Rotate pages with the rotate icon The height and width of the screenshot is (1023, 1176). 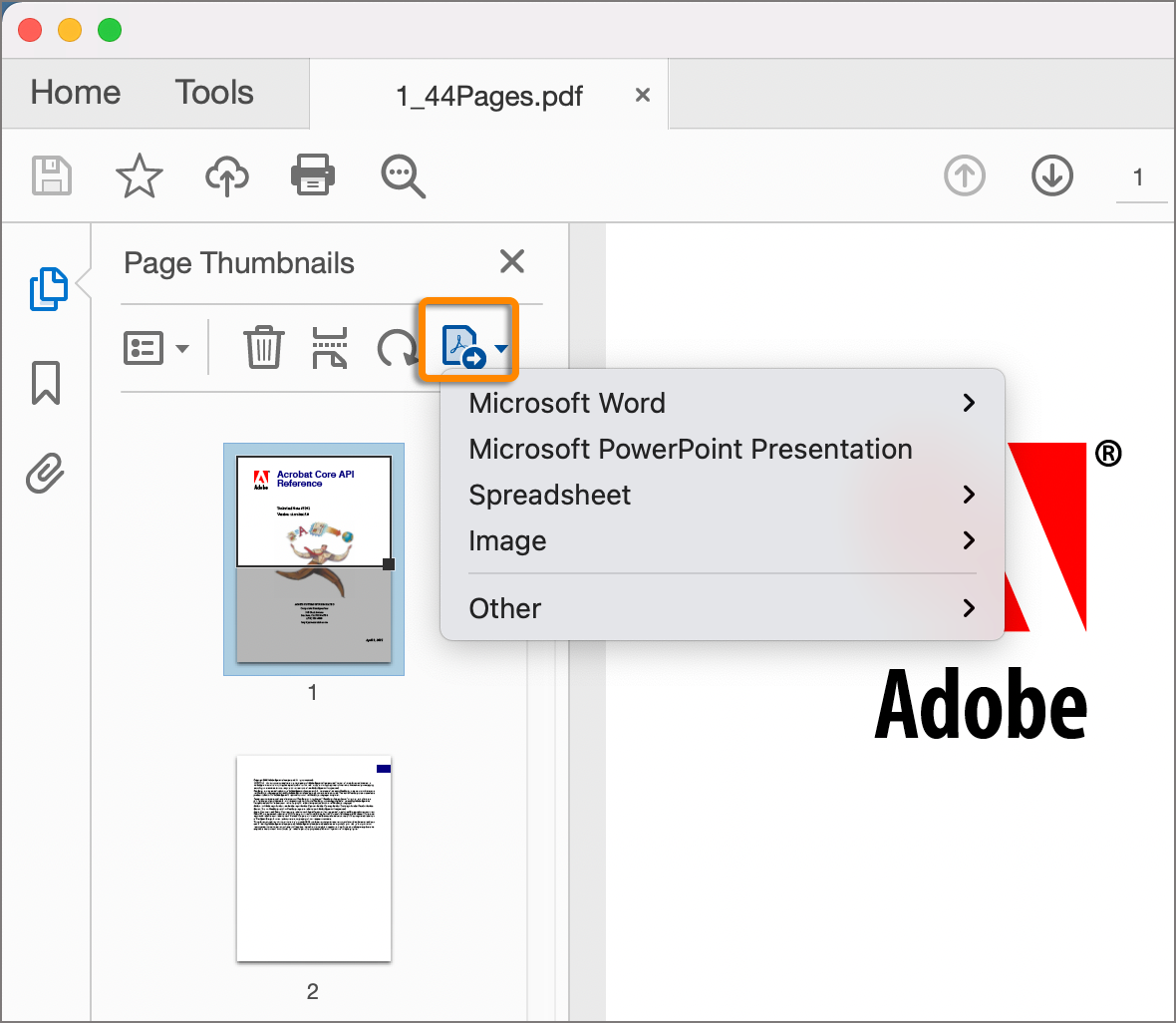click(398, 348)
